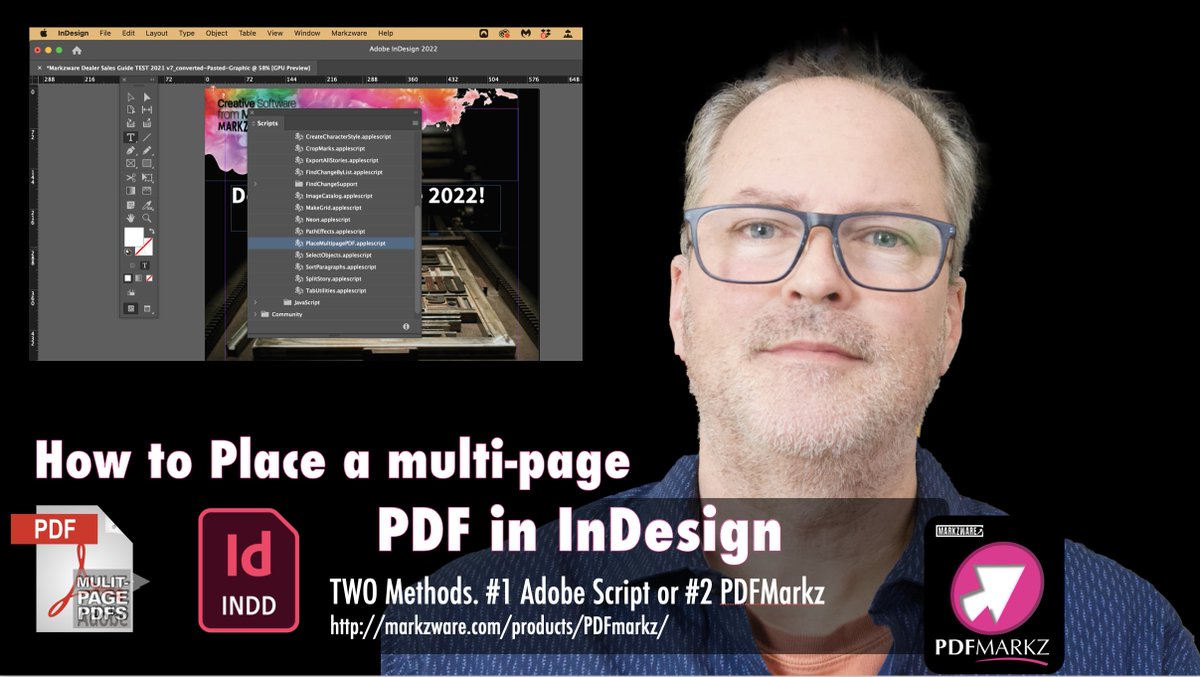Select the Content Placer tool
The image size is (1200, 677).
click(x=147, y=123)
